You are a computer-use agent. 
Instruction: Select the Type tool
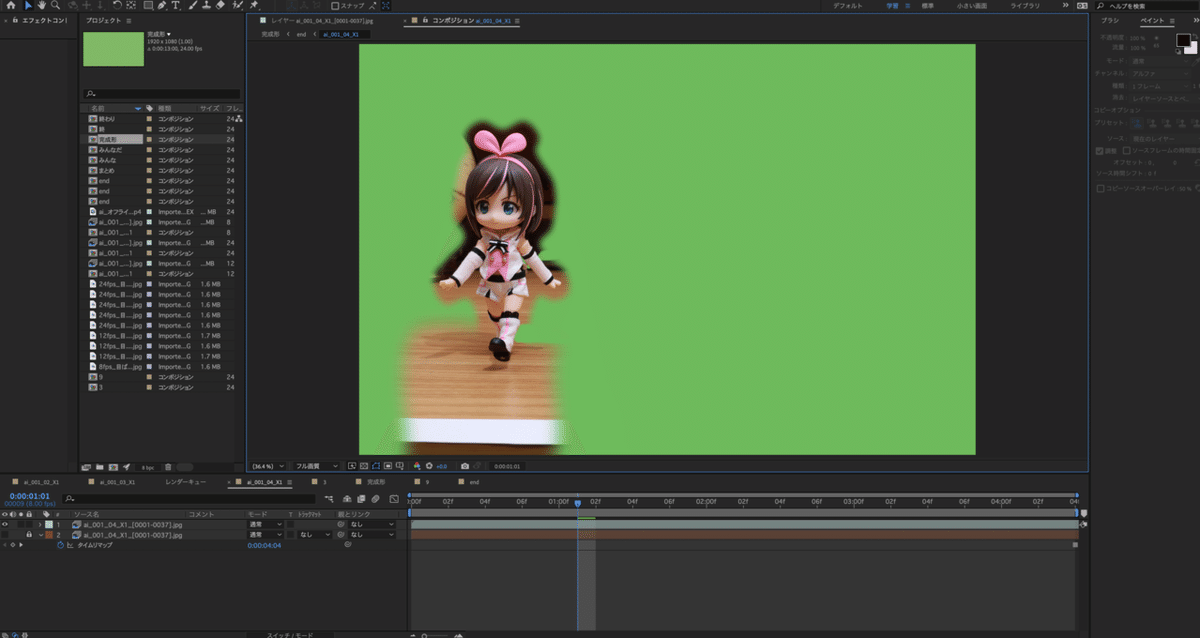(177, 5)
